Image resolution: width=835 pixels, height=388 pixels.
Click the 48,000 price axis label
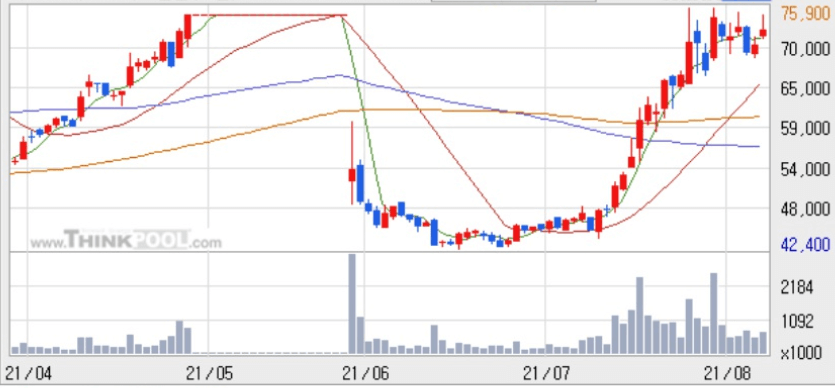[x=805, y=209]
